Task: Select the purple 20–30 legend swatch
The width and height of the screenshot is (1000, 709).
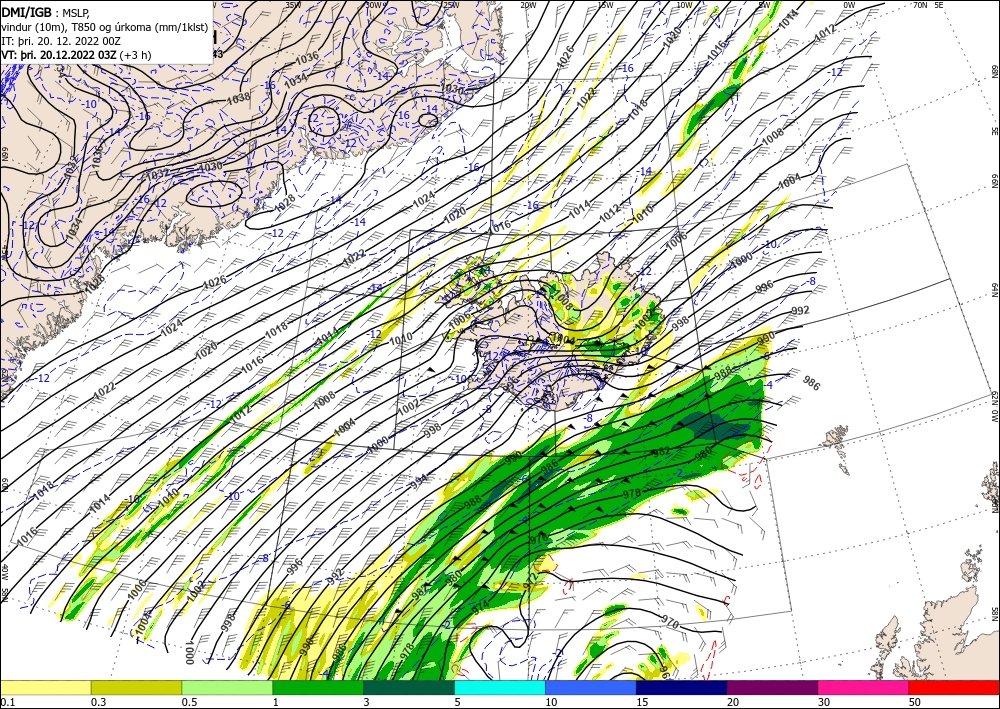Action: 772,687
